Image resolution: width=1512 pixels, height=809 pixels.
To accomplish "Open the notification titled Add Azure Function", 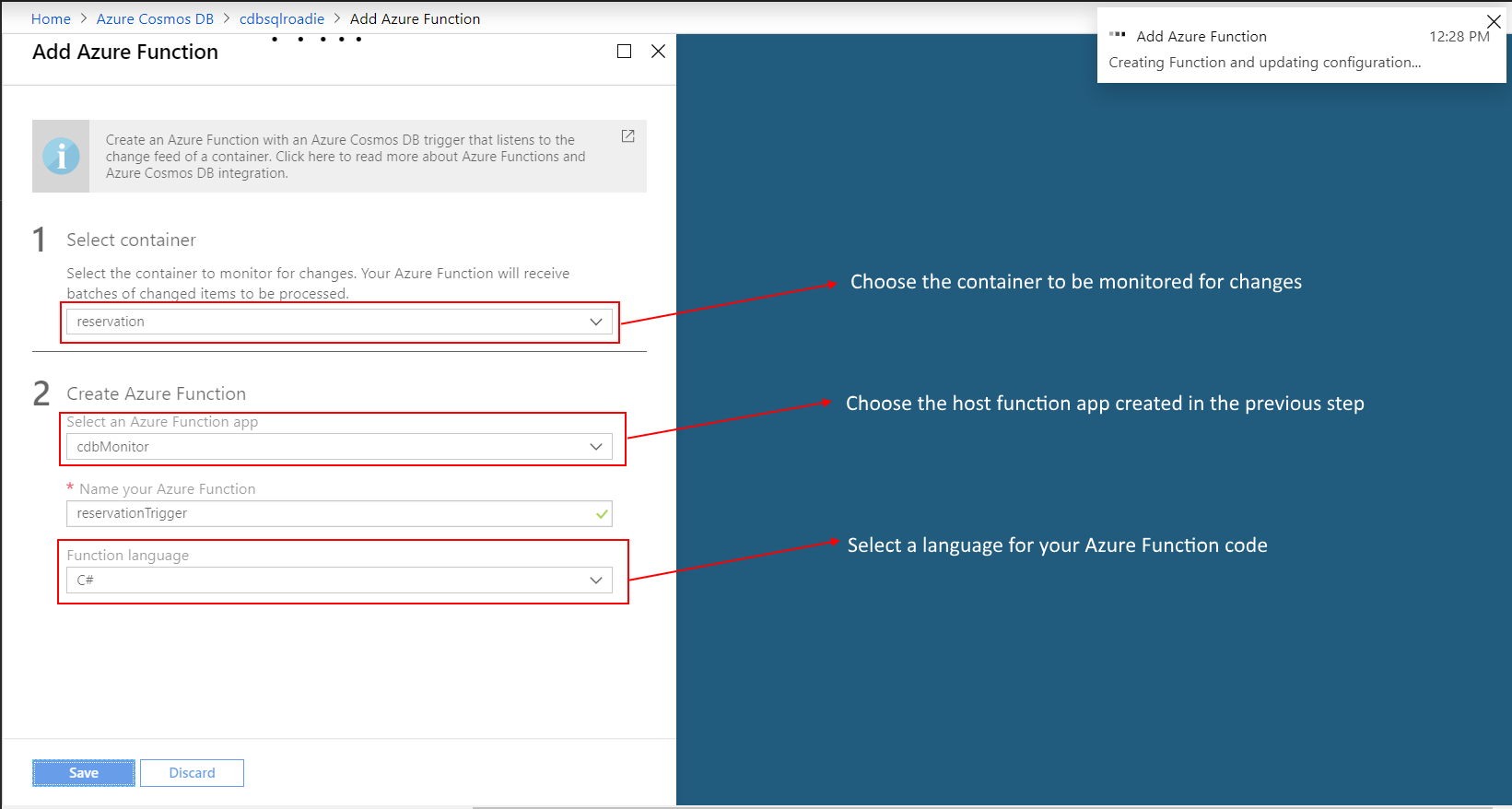I will coord(1201,36).
